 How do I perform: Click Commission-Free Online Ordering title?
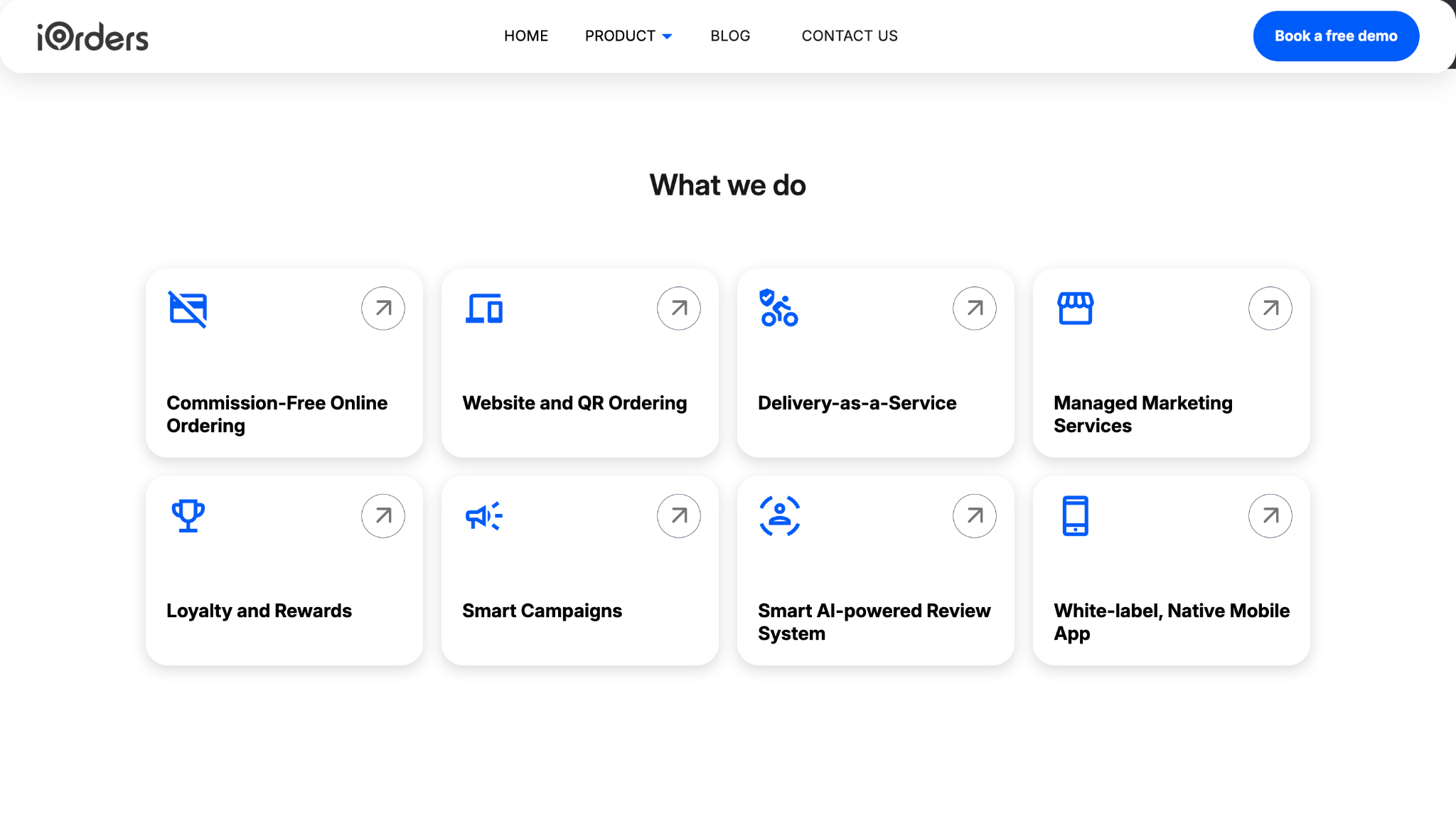(x=277, y=414)
